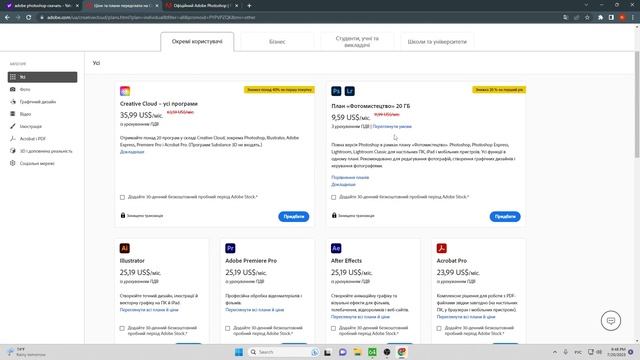The width and height of the screenshot is (640, 360).
Task: Click the translate page icon in the address bar
Action: pyautogui.click(x=565, y=18)
